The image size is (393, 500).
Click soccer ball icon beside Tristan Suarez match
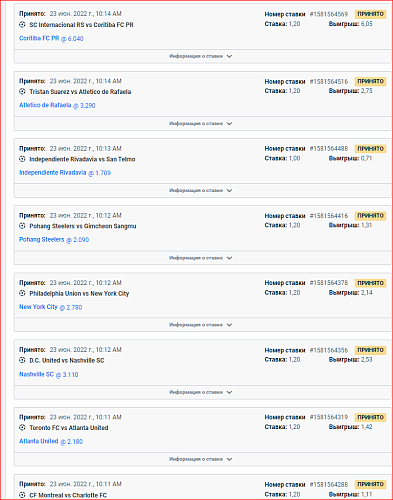(x=22, y=91)
